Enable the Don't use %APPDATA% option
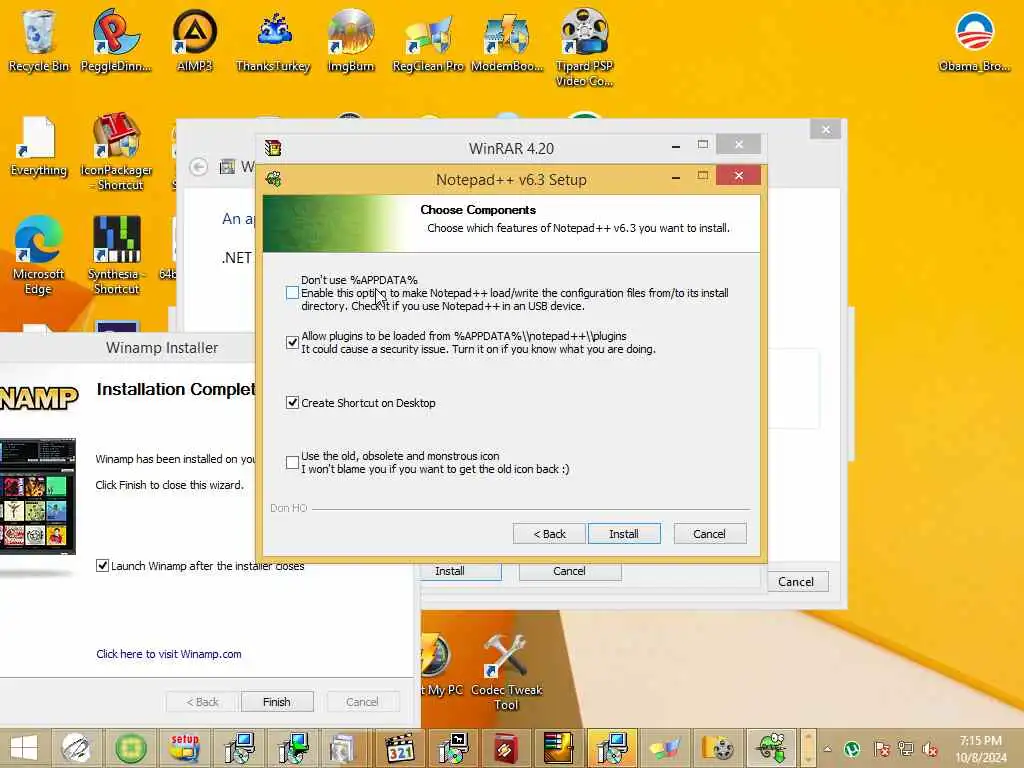1024x768 pixels. 293,293
